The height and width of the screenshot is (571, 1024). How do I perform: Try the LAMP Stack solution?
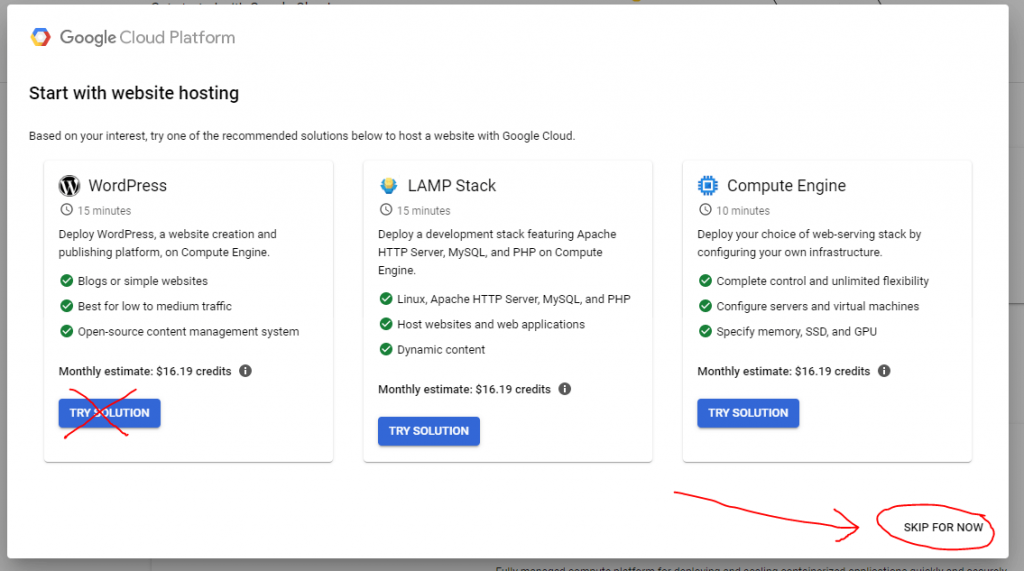pyautogui.click(x=428, y=431)
